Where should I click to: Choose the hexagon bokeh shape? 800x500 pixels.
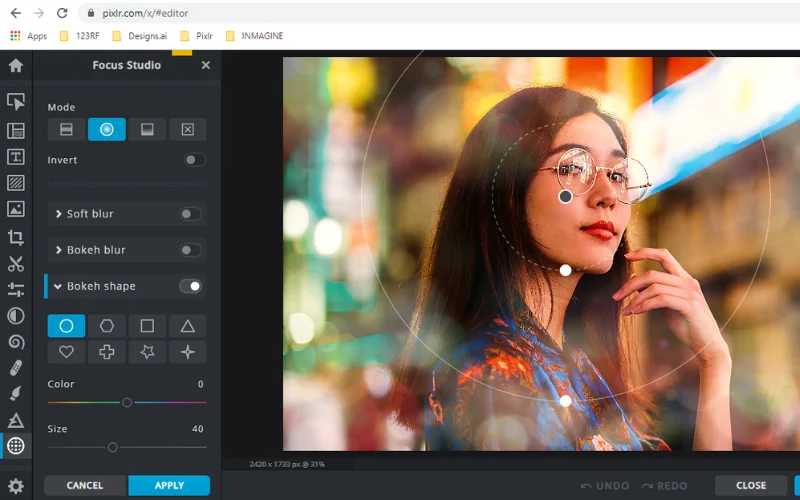click(106, 326)
